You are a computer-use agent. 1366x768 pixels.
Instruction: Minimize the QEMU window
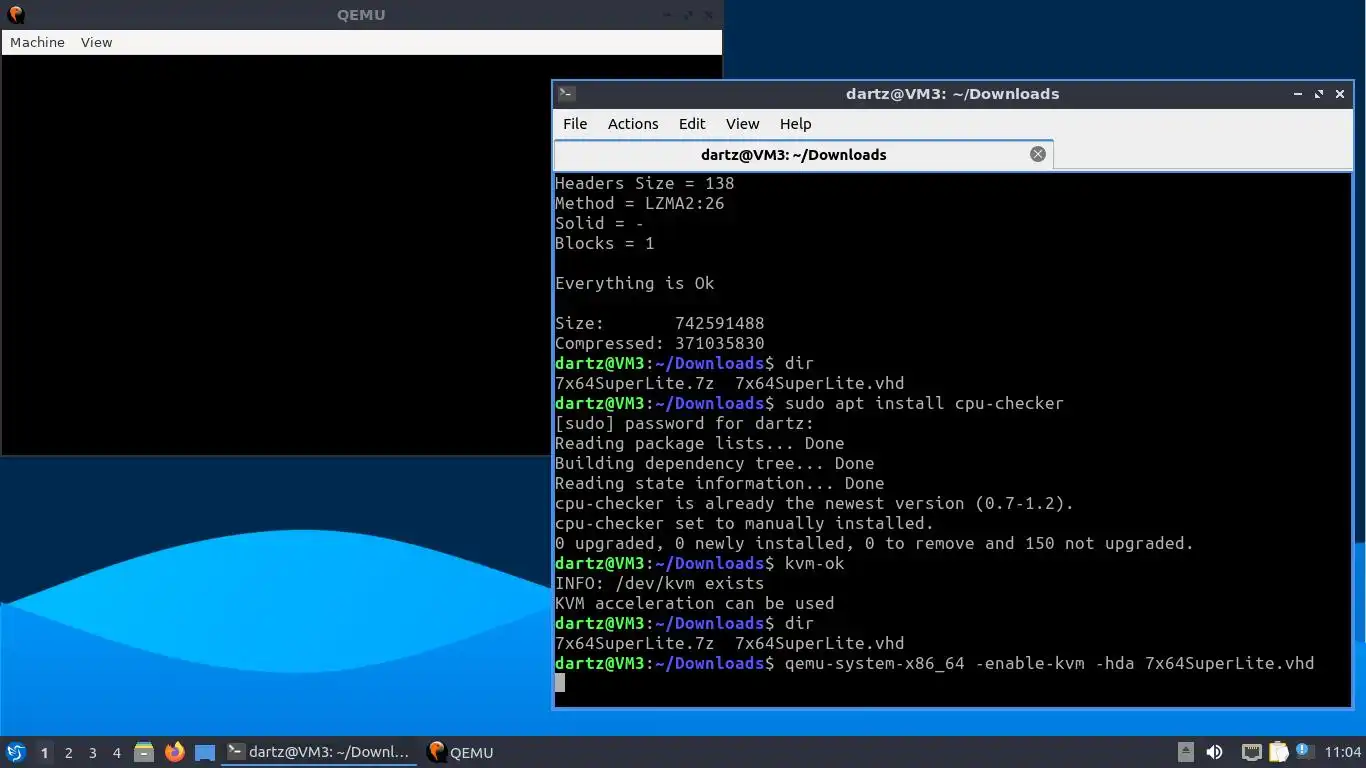point(668,15)
